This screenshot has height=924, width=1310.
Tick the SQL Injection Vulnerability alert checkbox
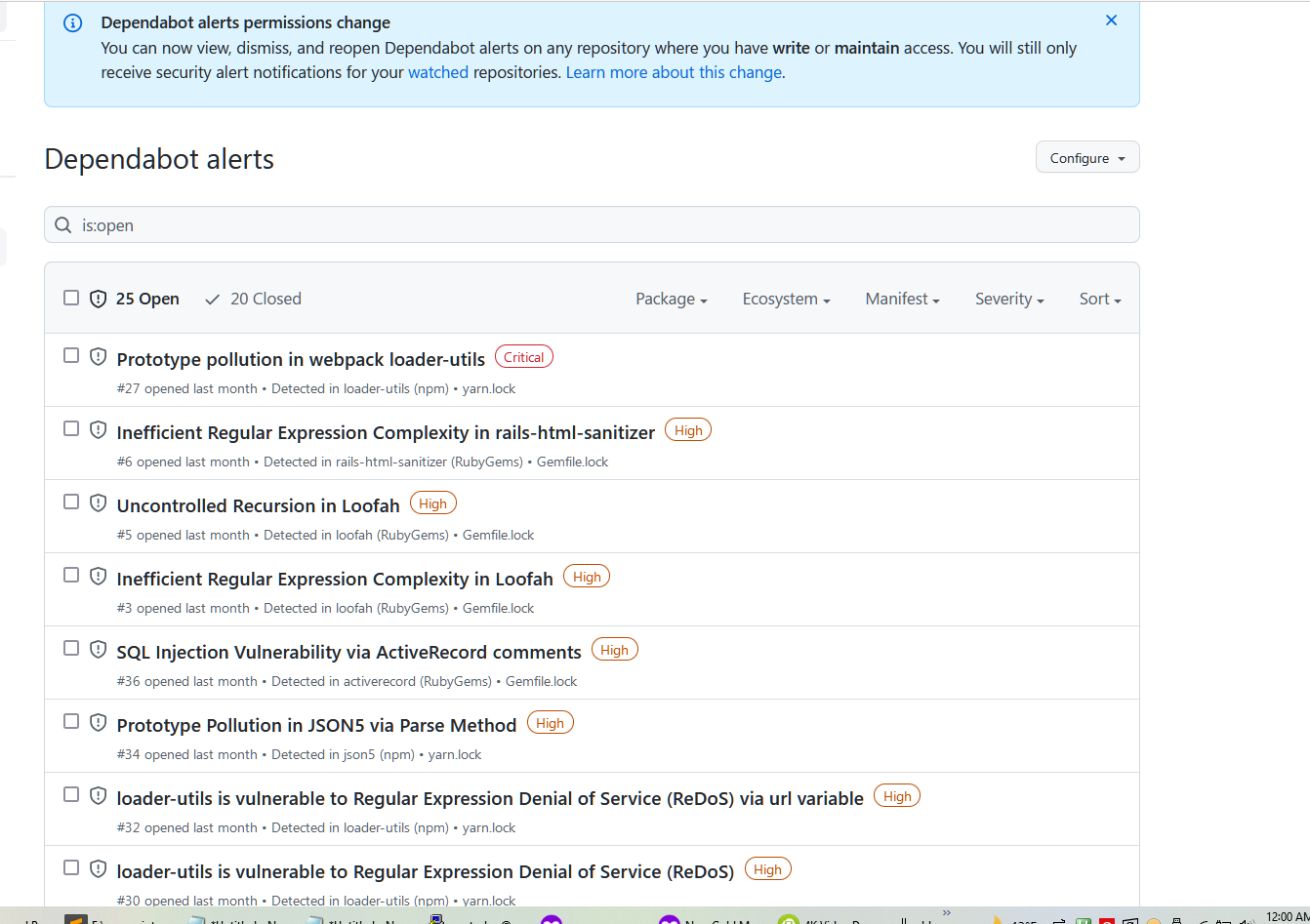pyautogui.click(x=71, y=648)
